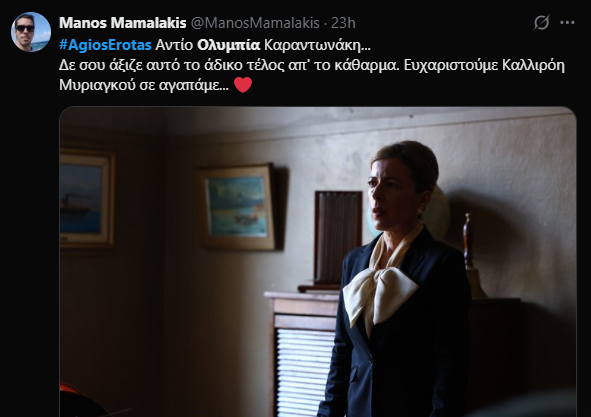Click the ship painting at photo's left edge
Image resolution: width=591 pixels, height=417 pixels.
[x=87, y=199]
